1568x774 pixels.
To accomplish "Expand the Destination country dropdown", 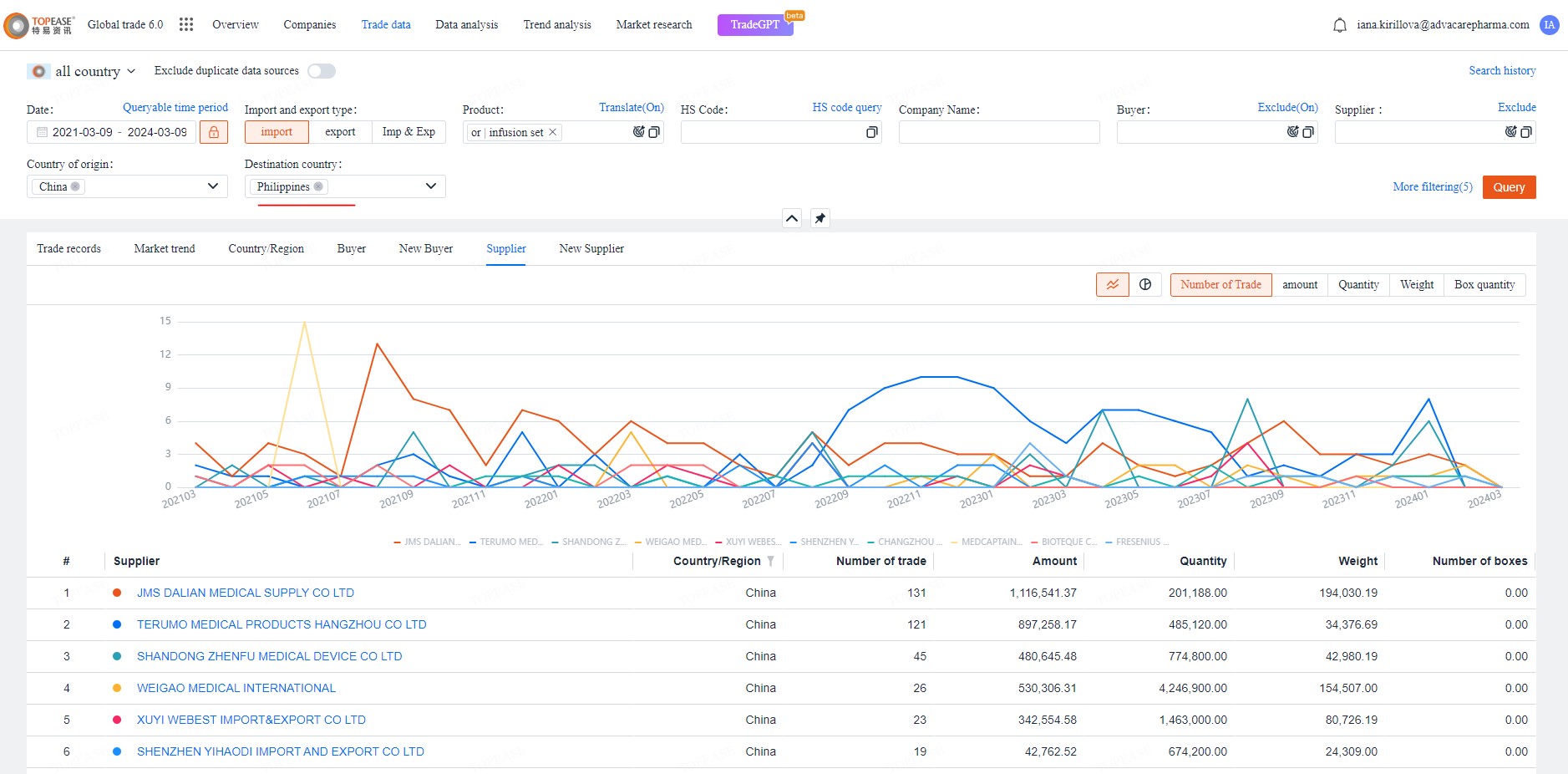I will point(431,186).
